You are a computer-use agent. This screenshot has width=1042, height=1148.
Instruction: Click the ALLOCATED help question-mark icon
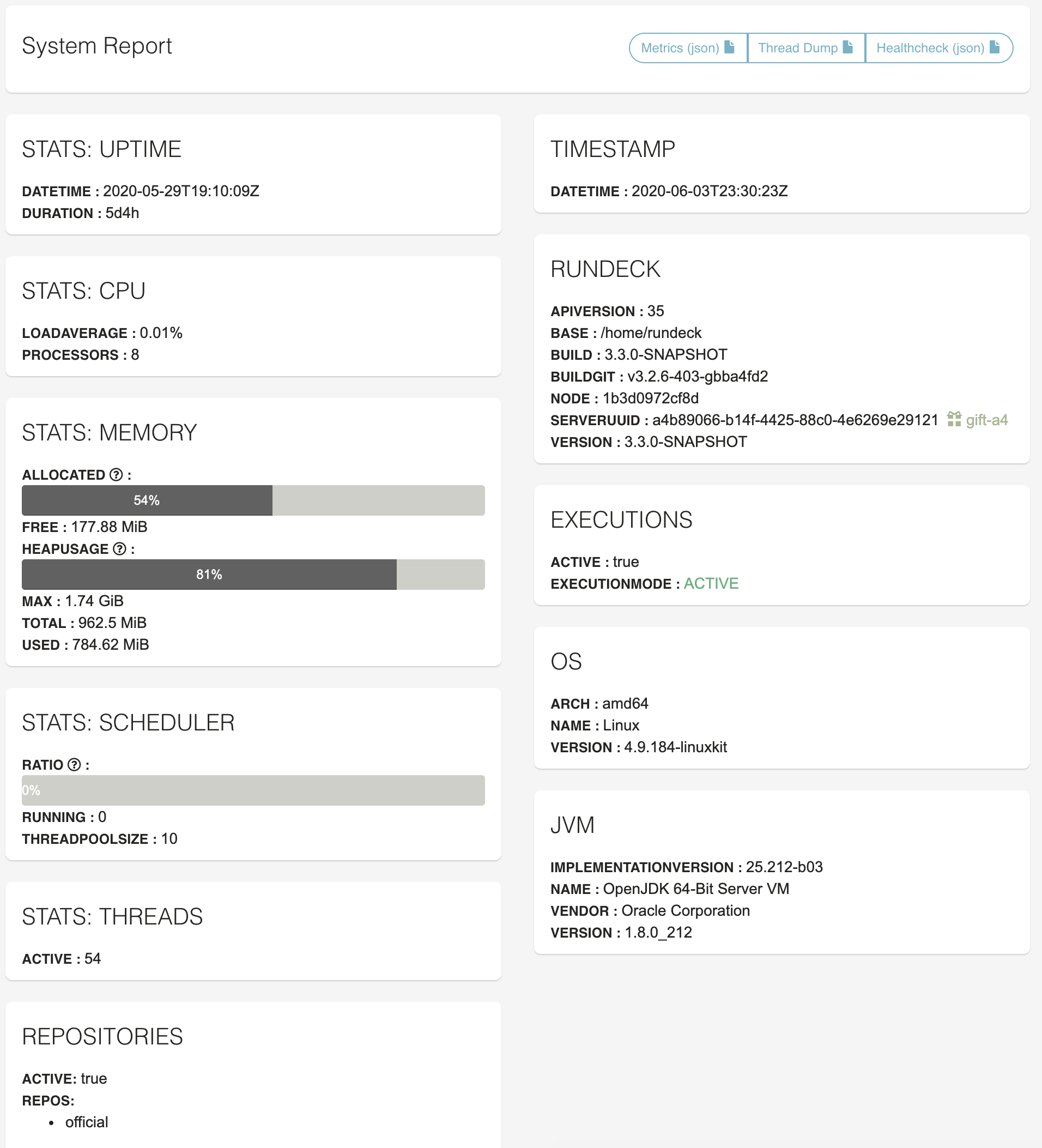116,474
